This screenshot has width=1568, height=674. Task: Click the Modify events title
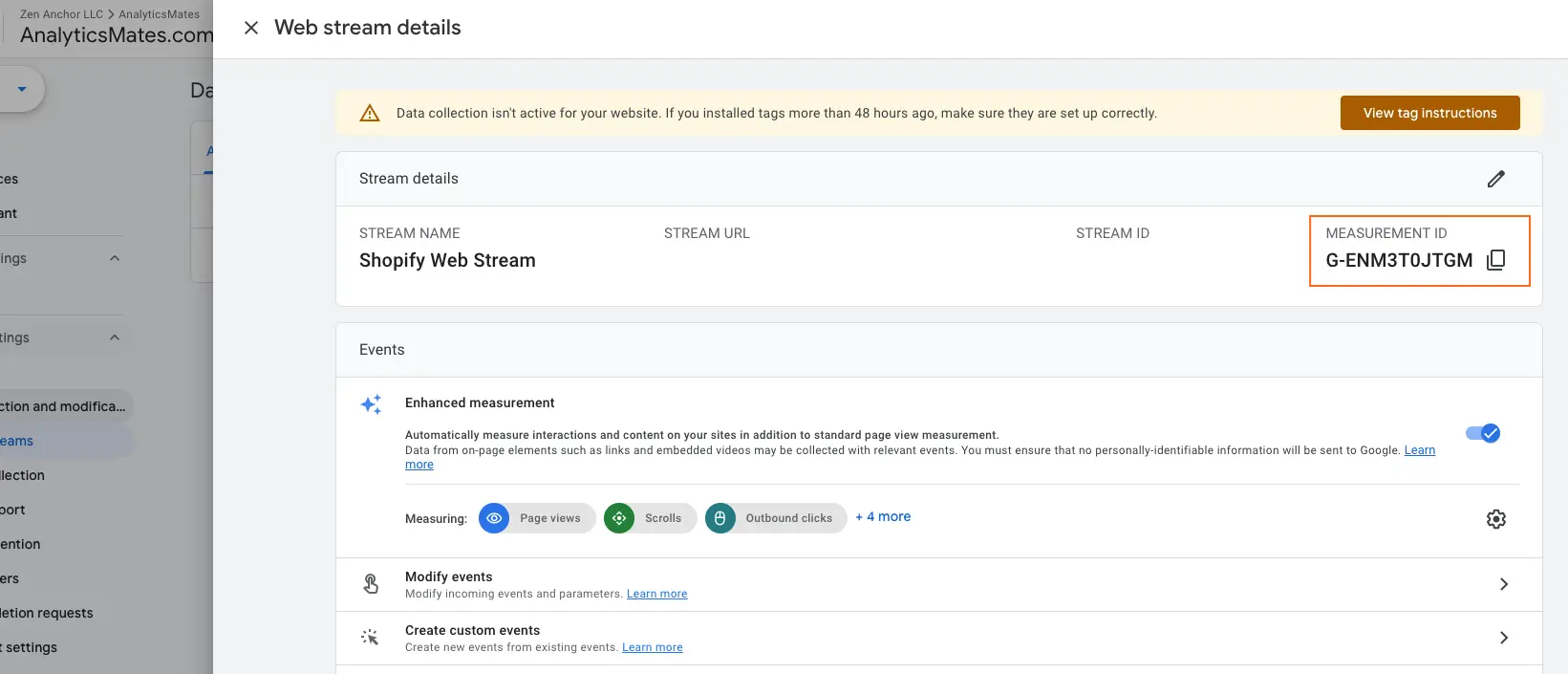pos(449,576)
